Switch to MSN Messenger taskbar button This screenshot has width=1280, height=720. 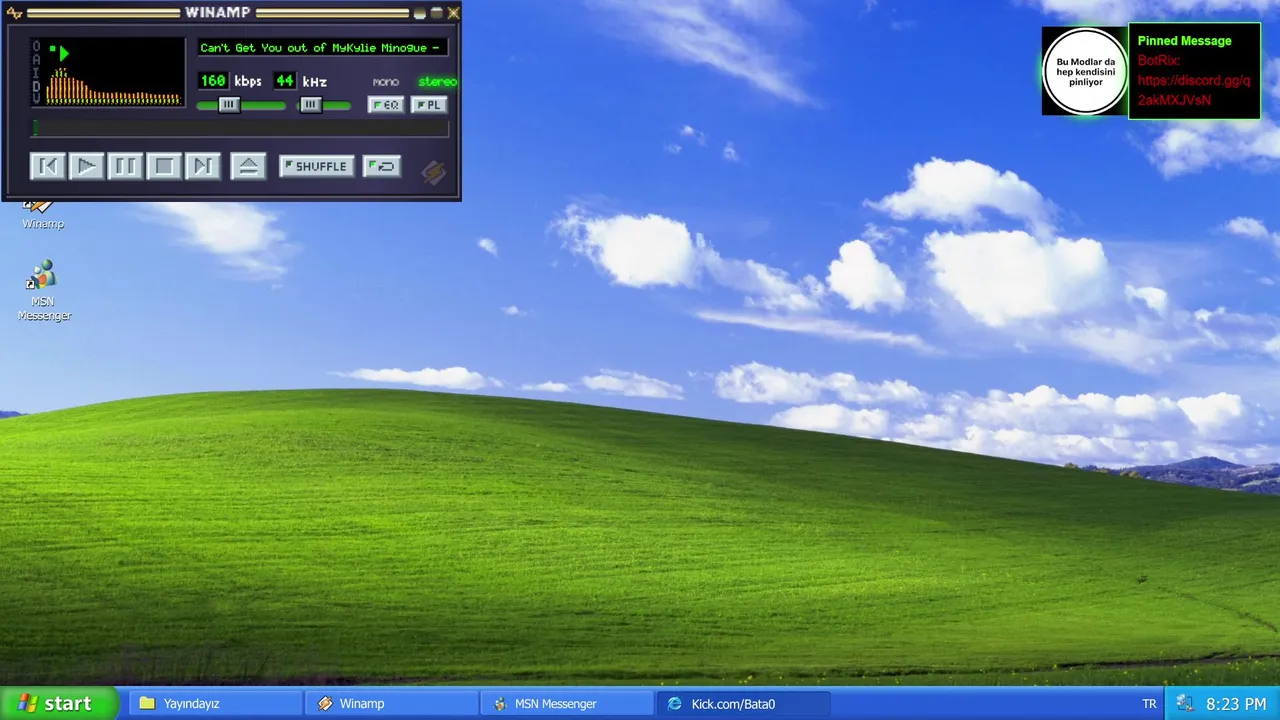(x=567, y=704)
